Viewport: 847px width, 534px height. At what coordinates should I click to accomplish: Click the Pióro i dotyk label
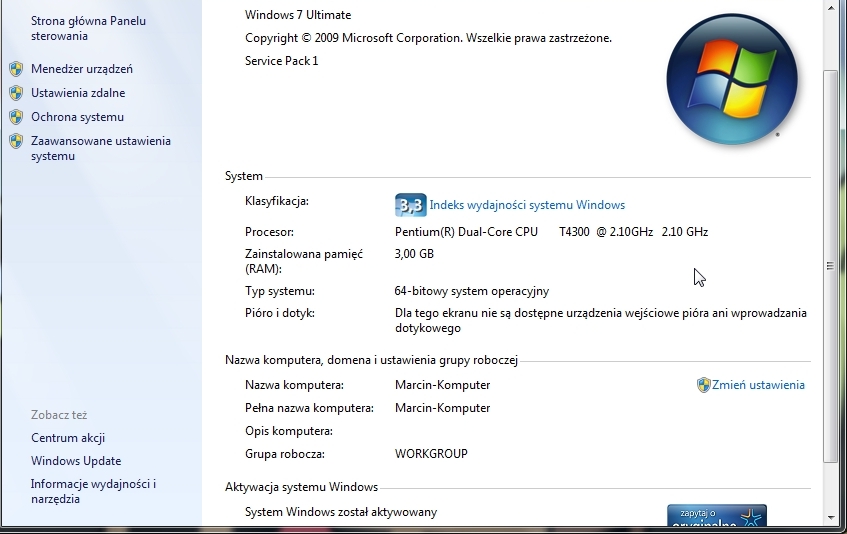coord(280,313)
